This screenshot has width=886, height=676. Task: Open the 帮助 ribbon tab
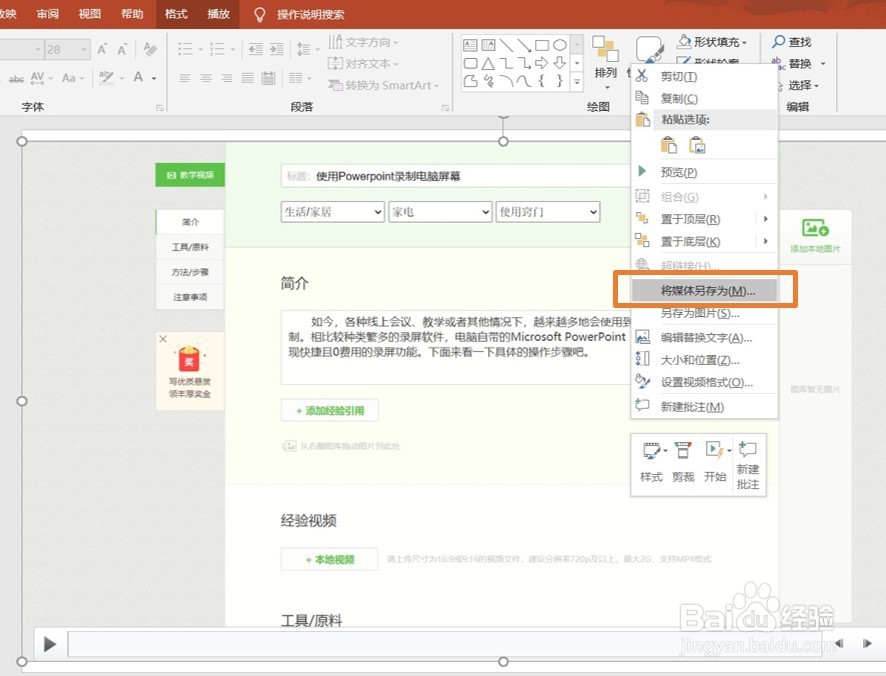(132, 14)
